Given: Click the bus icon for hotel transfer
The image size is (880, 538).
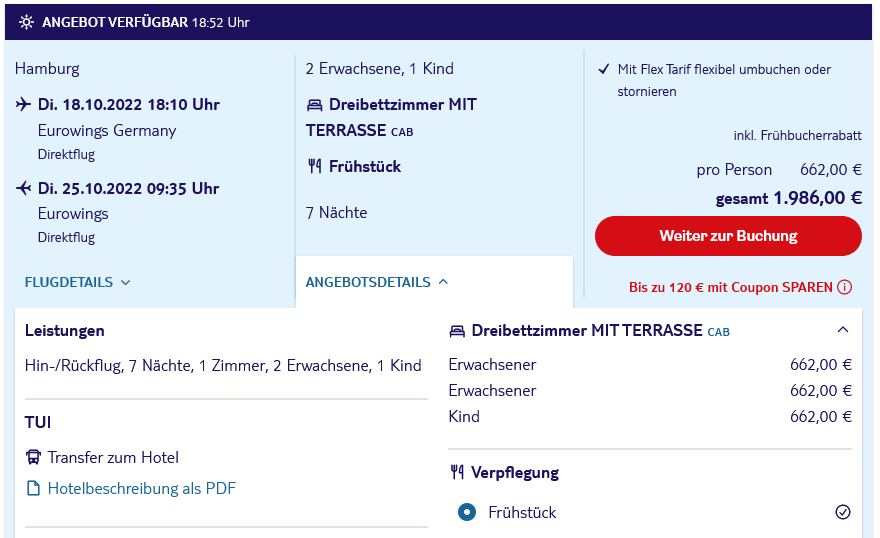Looking at the screenshot, I should coord(33,458).
